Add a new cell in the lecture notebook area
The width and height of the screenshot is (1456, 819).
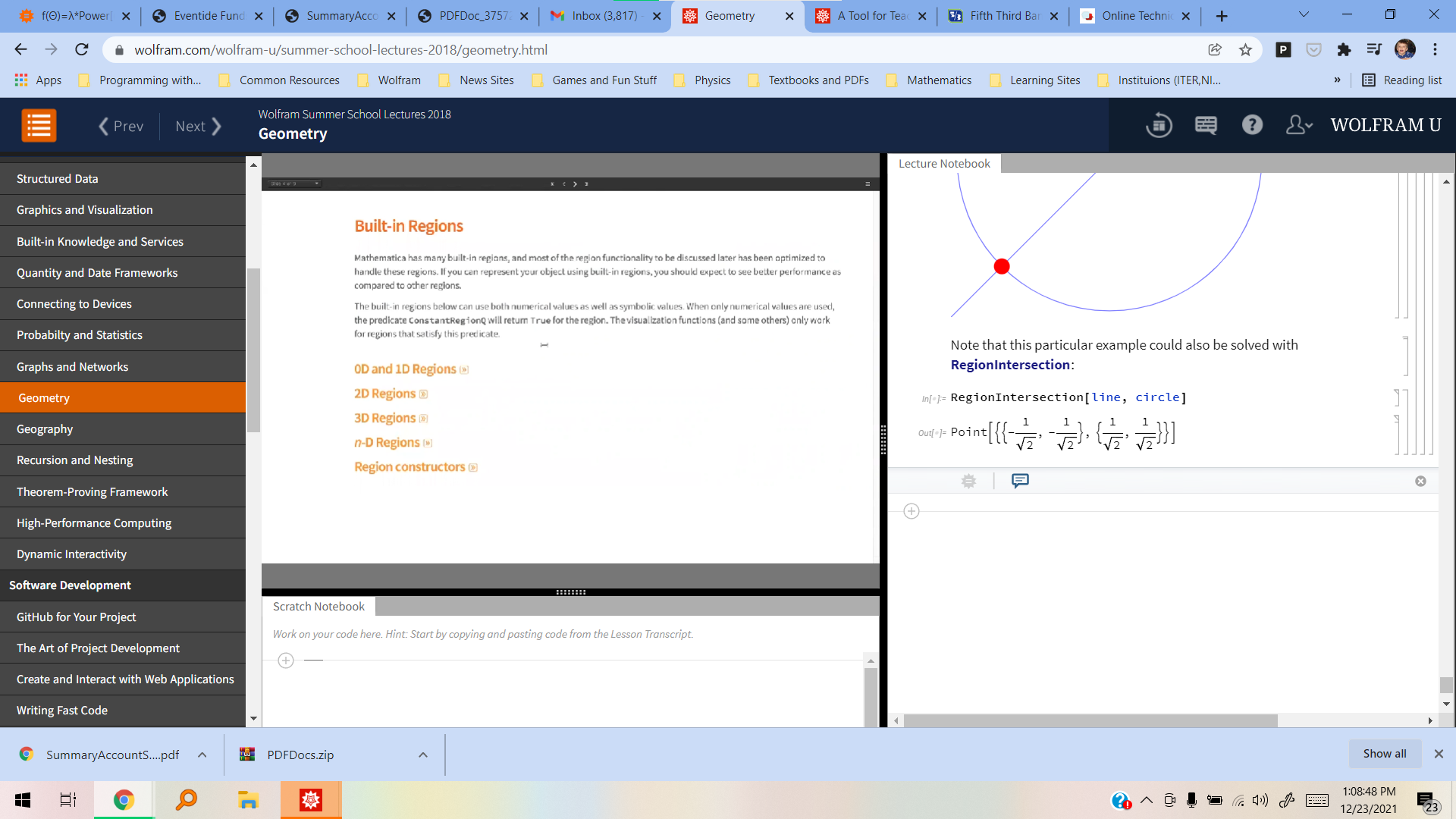(912, 511)
